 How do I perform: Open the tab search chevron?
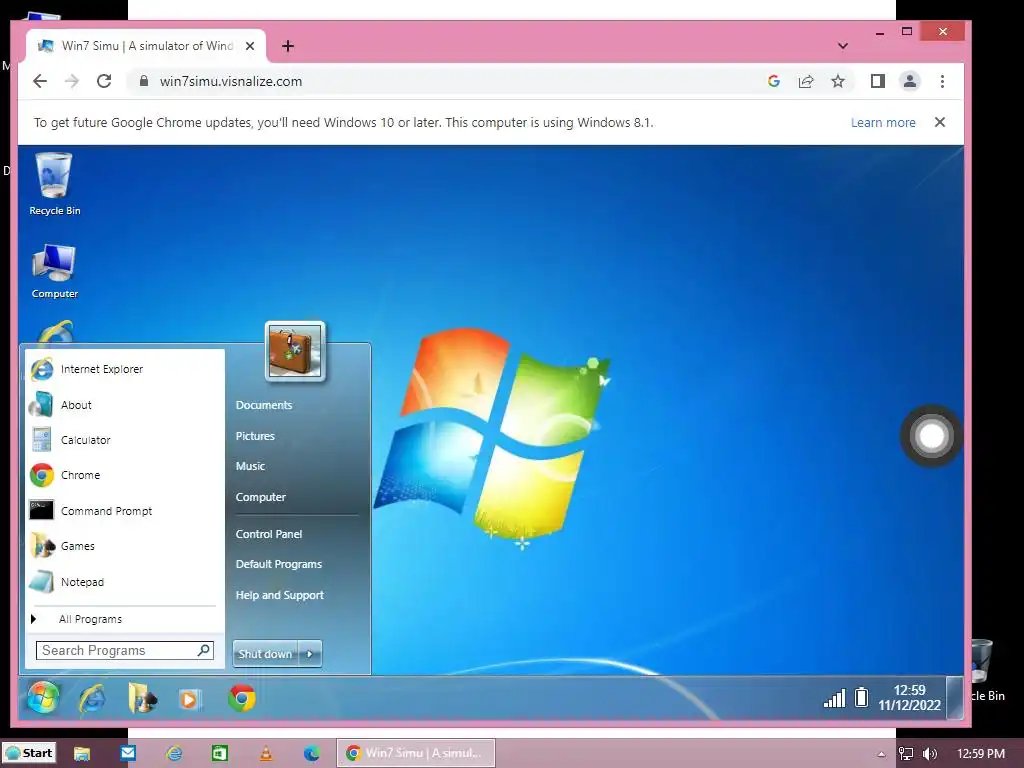point(843,46)
